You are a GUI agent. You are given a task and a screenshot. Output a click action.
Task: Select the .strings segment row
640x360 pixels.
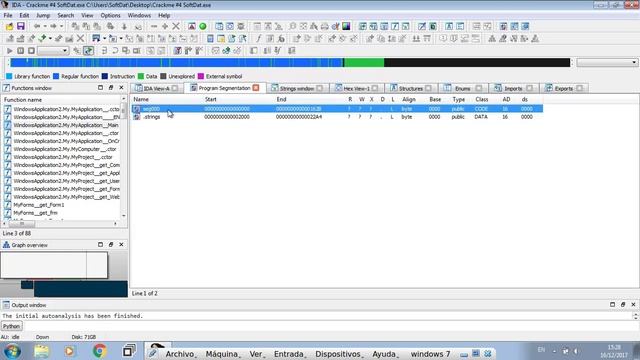(x=337, y=117)
